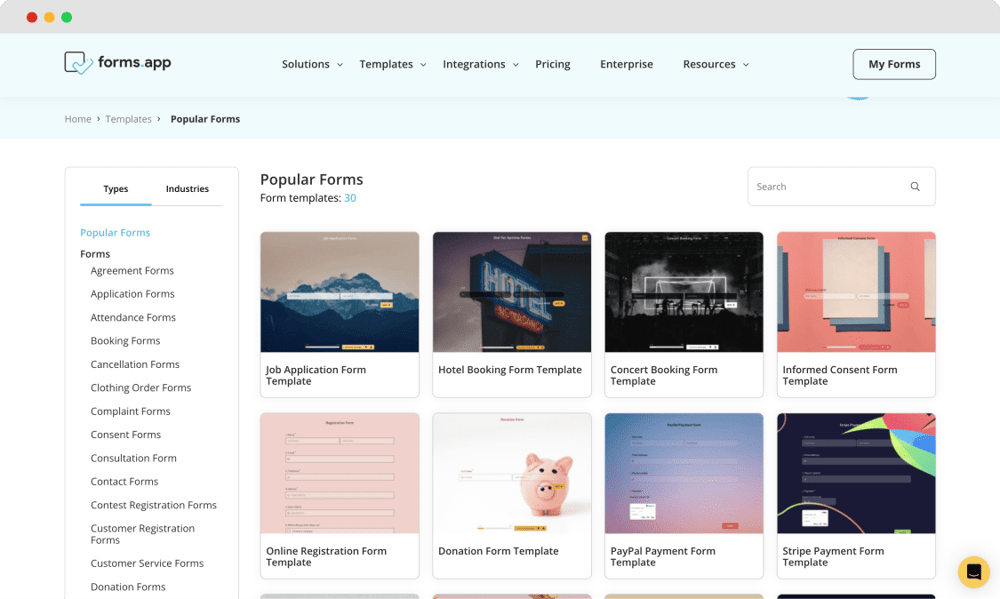Click the My Forms button
This screenshot has width=1000, height=599.
point(893,64)
